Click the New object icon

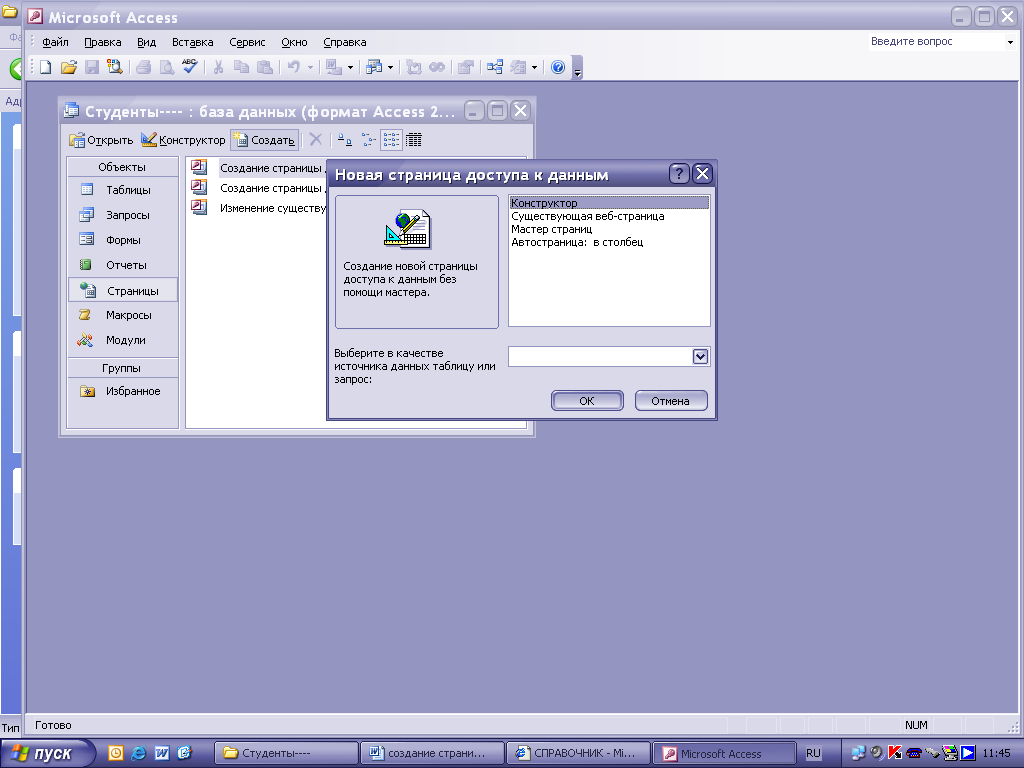[x=519, y=67]
